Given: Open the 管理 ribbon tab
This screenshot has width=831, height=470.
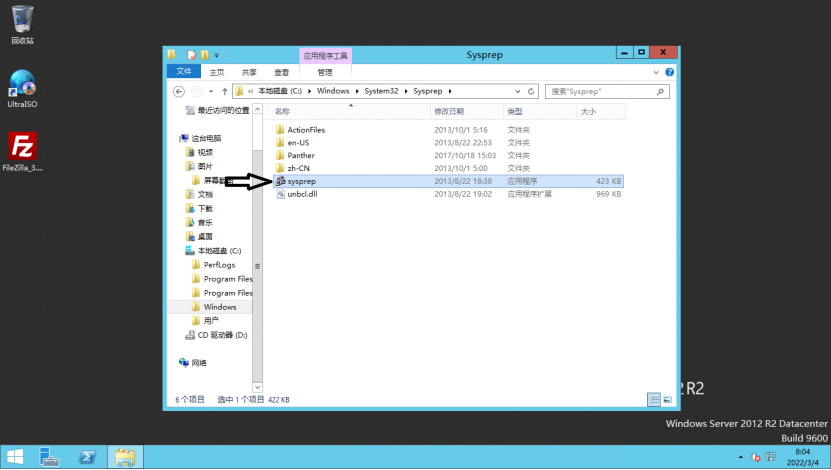Looking at the screenshot, I should coord(325,72).
